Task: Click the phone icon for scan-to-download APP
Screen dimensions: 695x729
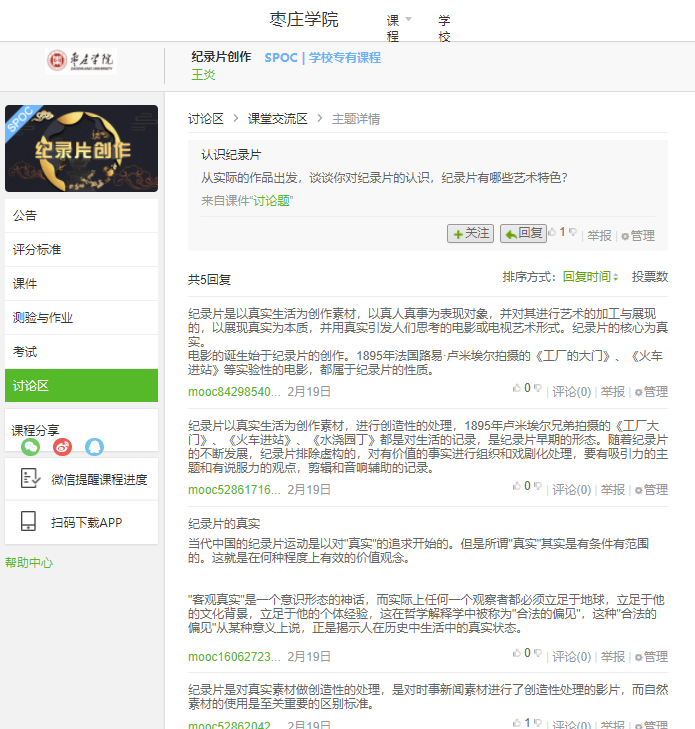Action: (29, 522)
